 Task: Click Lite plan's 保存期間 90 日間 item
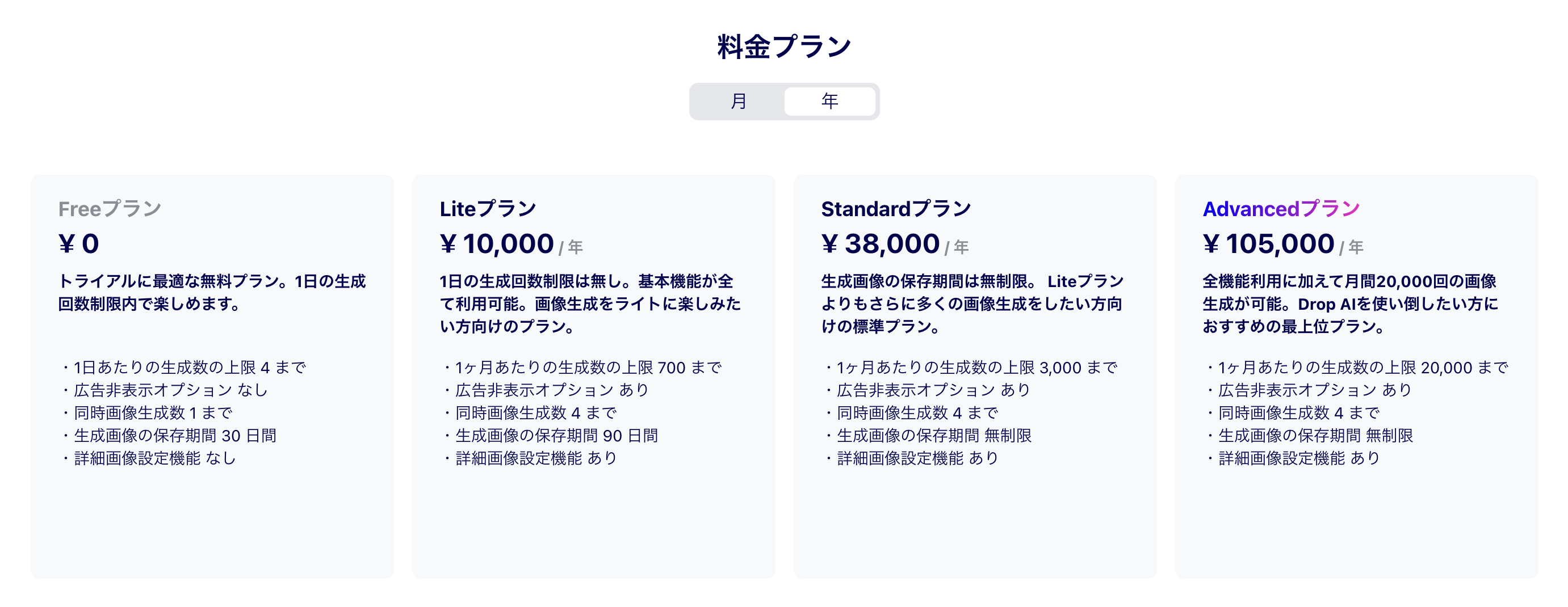[550, 436]
